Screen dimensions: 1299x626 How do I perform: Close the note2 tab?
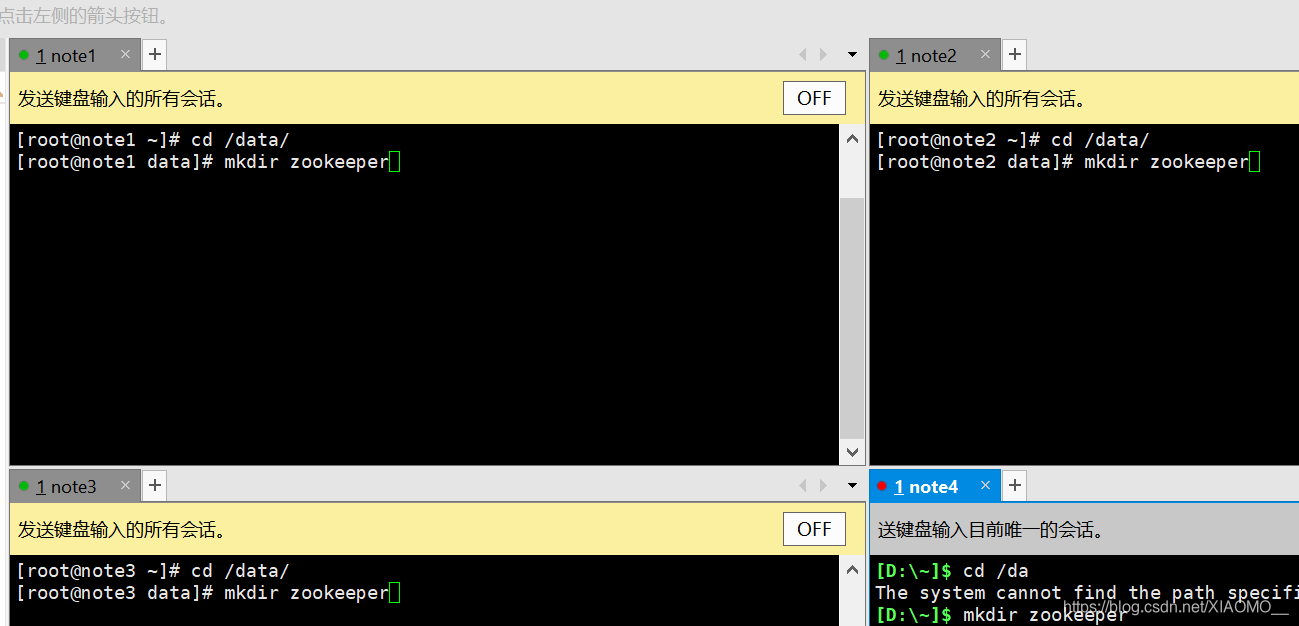coord(985,55)
